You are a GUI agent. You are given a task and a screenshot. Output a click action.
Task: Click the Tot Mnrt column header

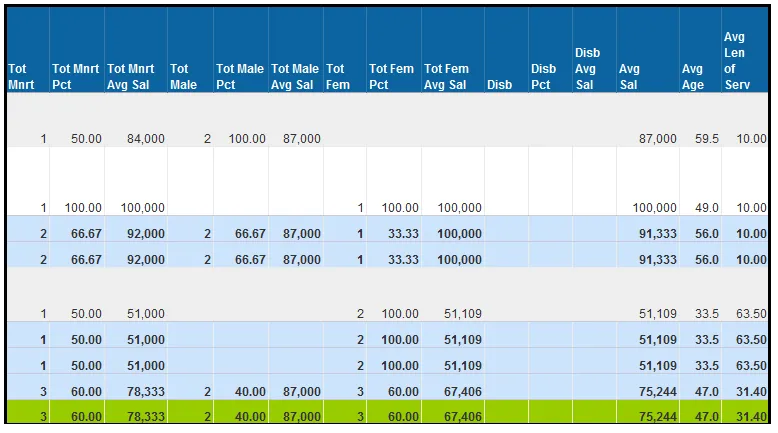(x=28, y=49)
